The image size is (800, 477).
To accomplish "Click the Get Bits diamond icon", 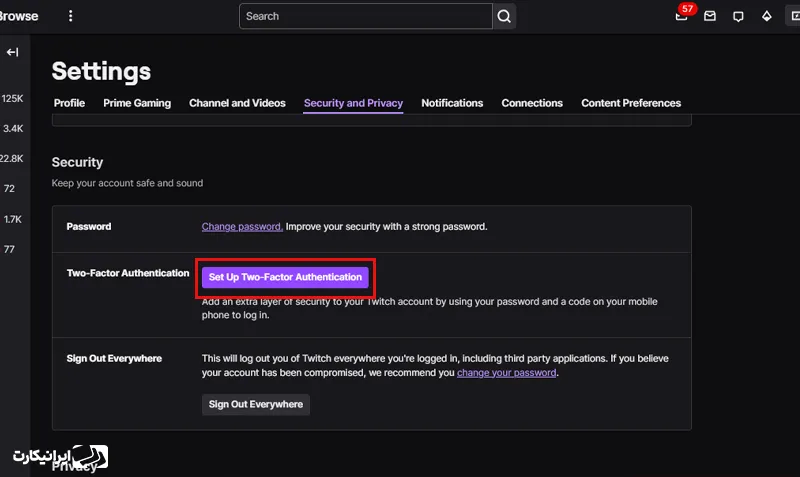I will coord(766,17).
